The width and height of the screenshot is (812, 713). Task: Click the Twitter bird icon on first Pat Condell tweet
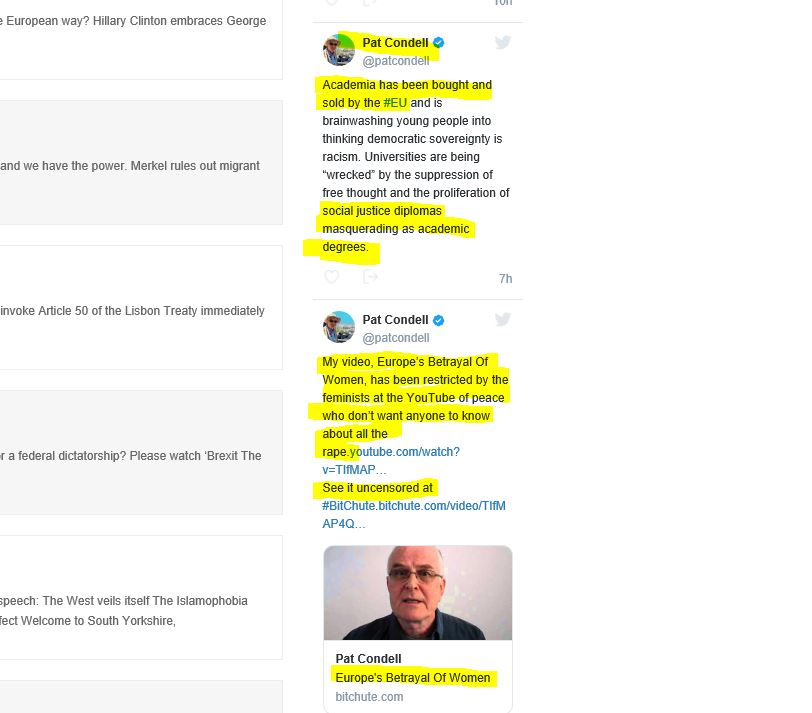pyautogui.click(x=502, y=42)
